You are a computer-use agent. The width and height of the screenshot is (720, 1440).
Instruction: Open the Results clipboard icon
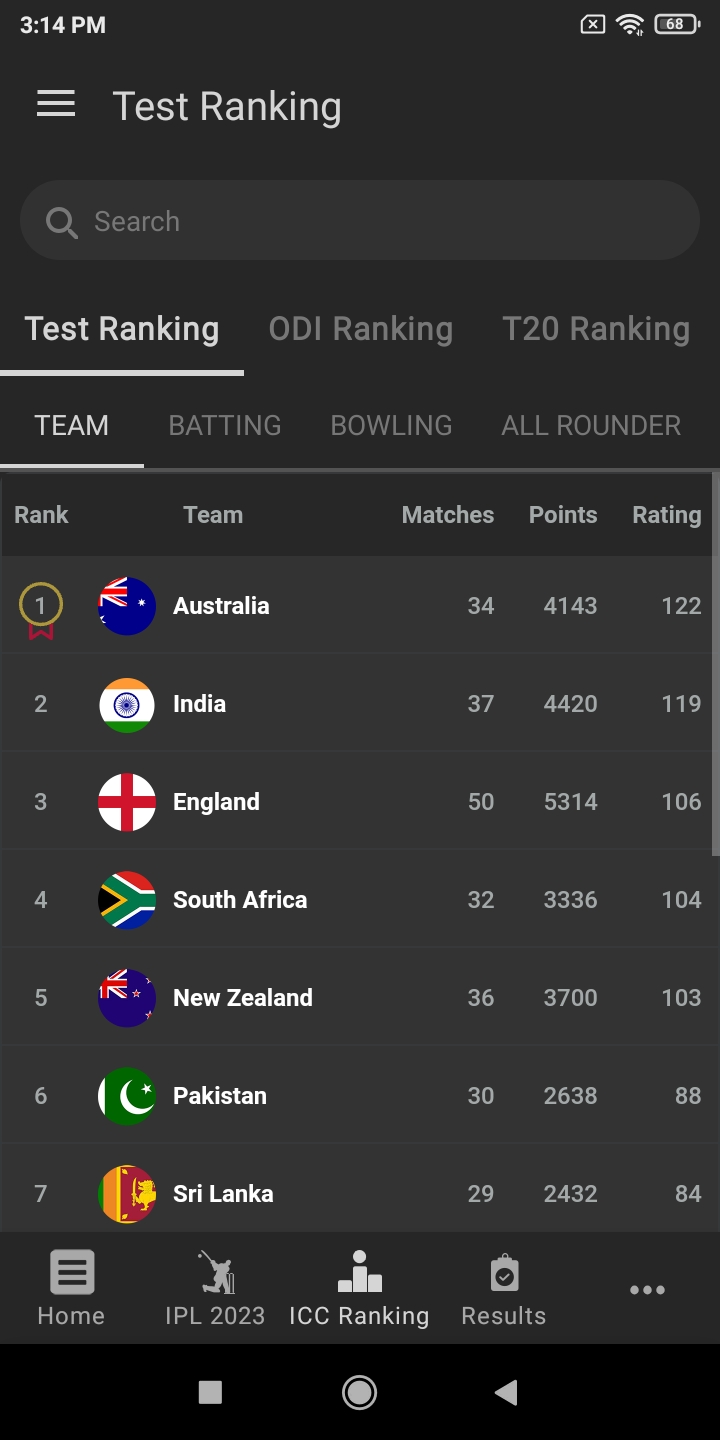pyautogui.click(x=504, y=1273)
